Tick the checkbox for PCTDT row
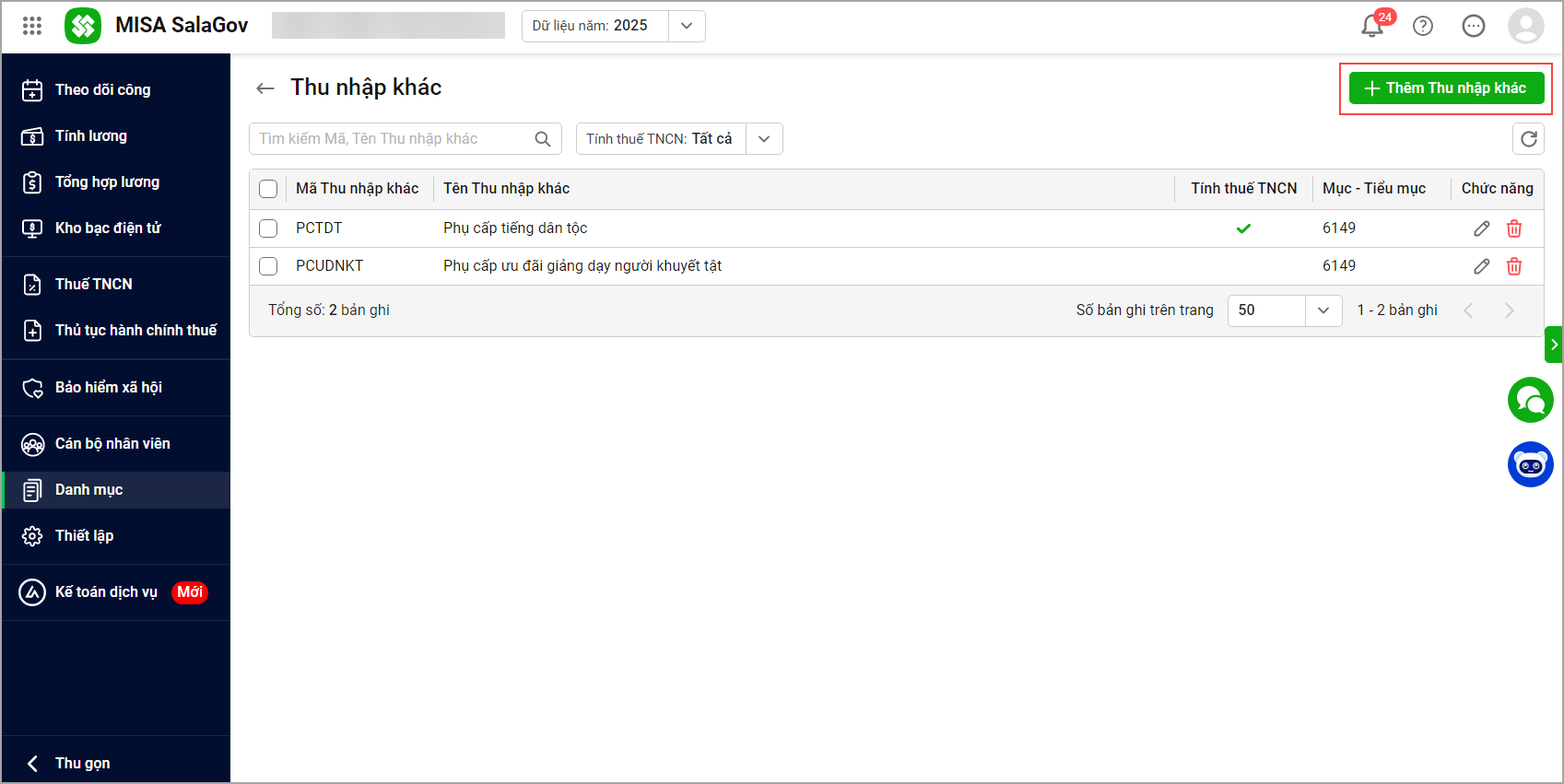The image size is (1564, 784). [x=268, y=228]
